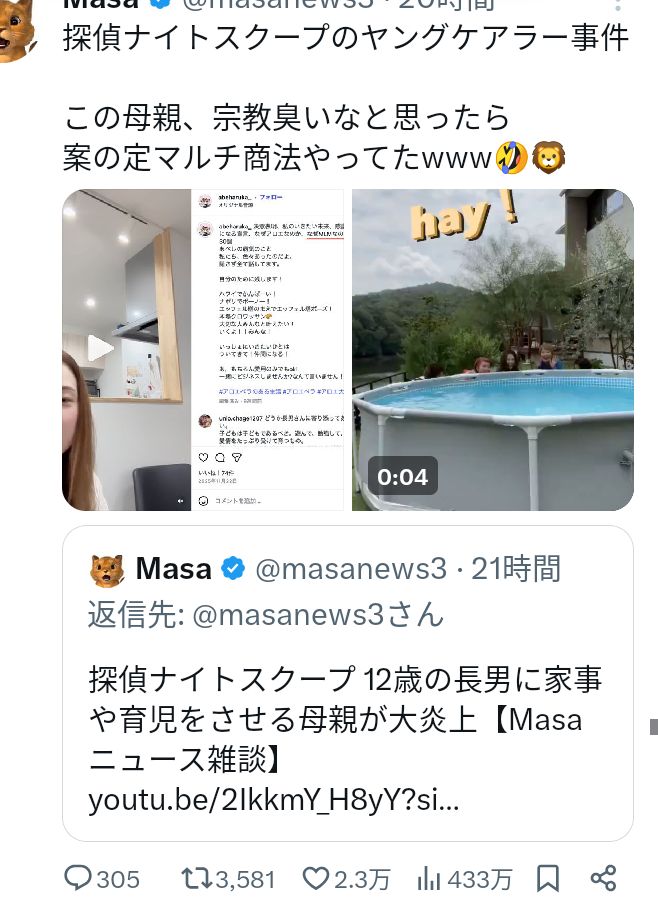The height and width of the screenshot is (907, 658).
Task: Tap the 返信先 @masanews3さん mention
Action: pyautogui.click(x=266, y=614)
